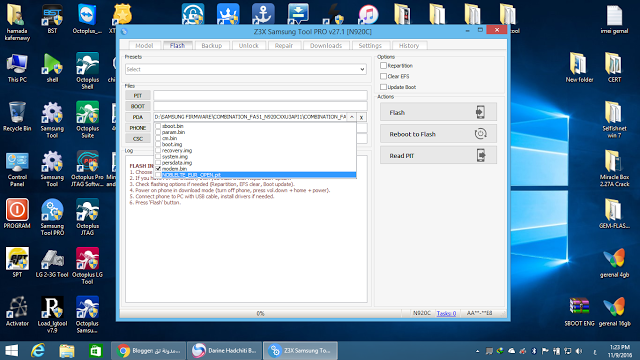Uncheck modem.bin in the file list
The image size is (640, 360).
click(158, 169)
